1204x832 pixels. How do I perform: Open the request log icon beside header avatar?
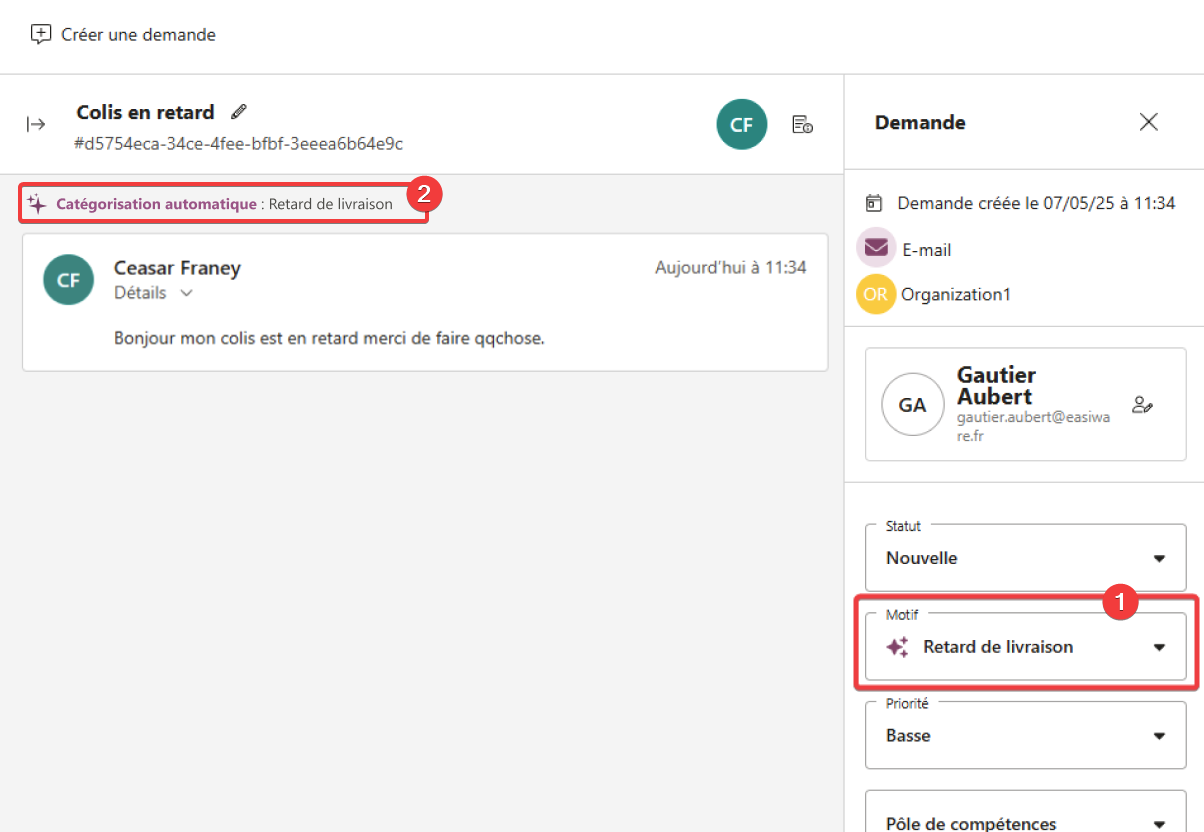coord(802,124)
